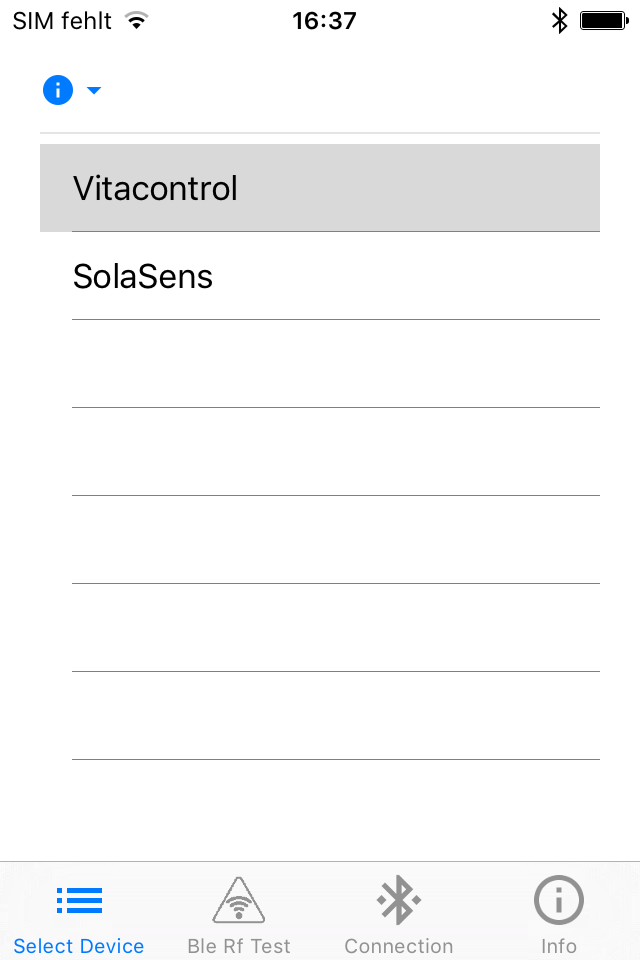Open the Info tab
The image size is (640, 960).
click(x=558, y=915)
